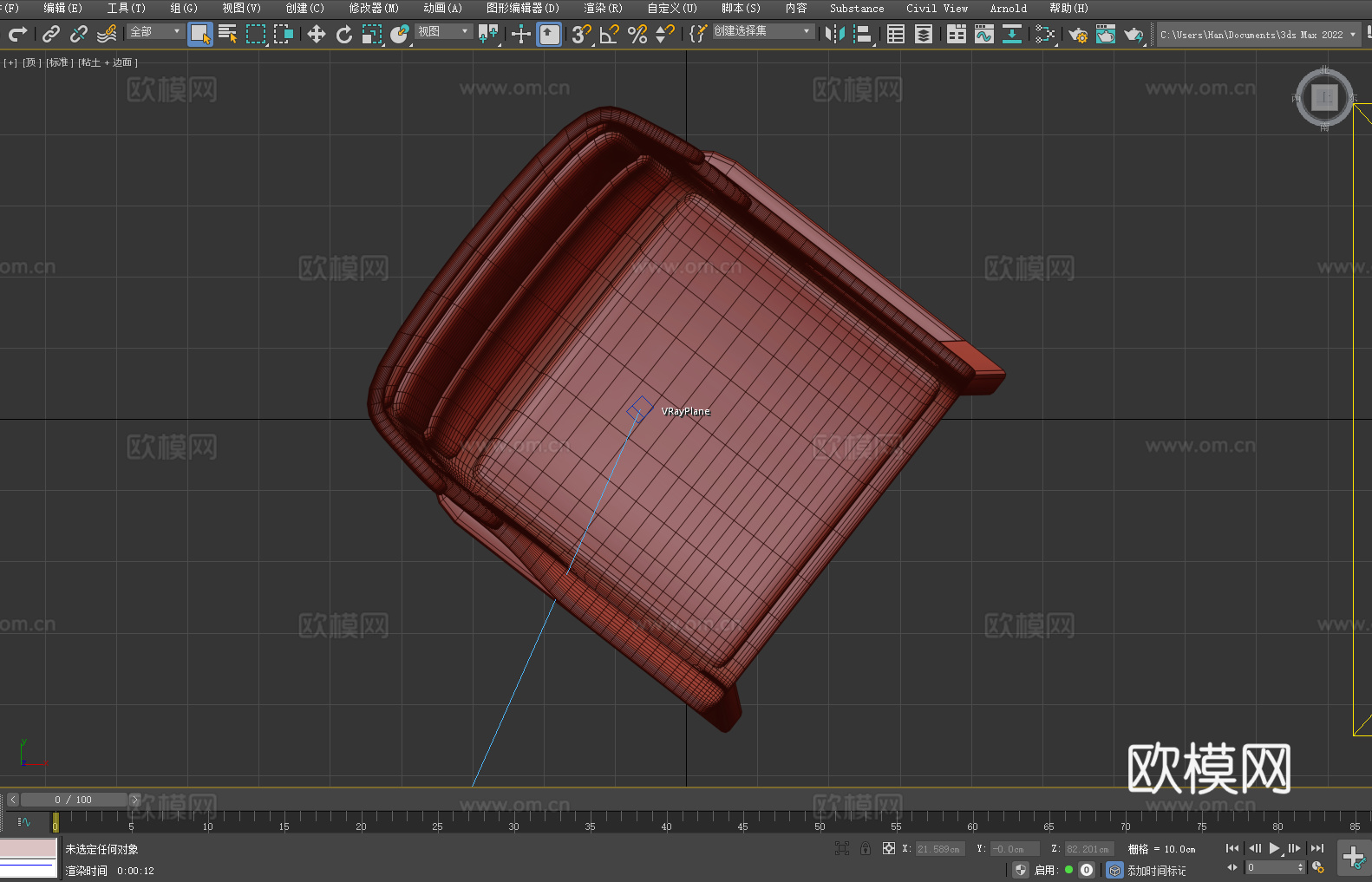Image resolution: width=1372 pixels, height=882 pixels.
Task: Open the reference coordinate 视图 dropdown
Action: pos(443,31)
